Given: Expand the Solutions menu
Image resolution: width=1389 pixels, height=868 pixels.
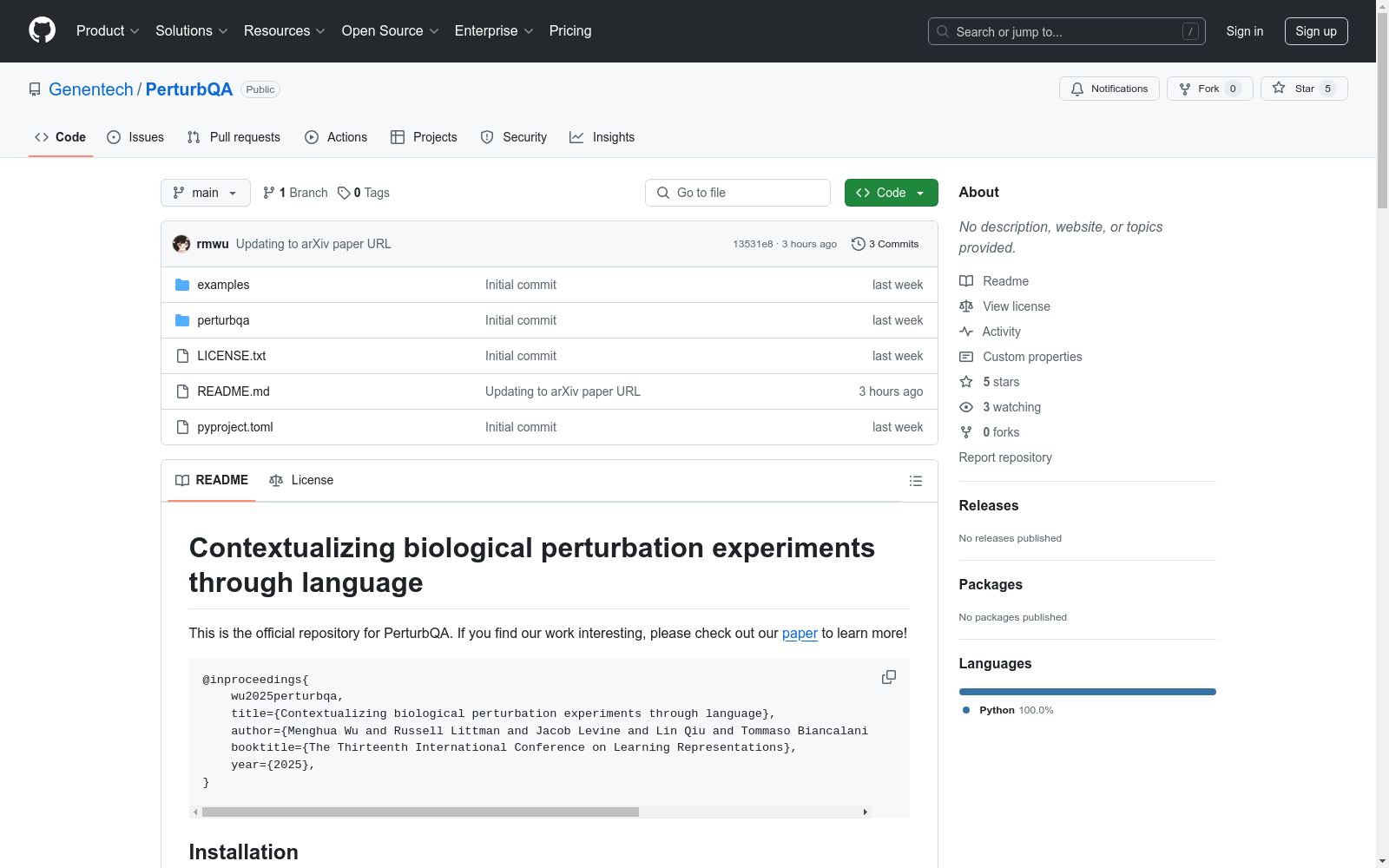Looking at the screenshot, I should (x=192, y=31).
